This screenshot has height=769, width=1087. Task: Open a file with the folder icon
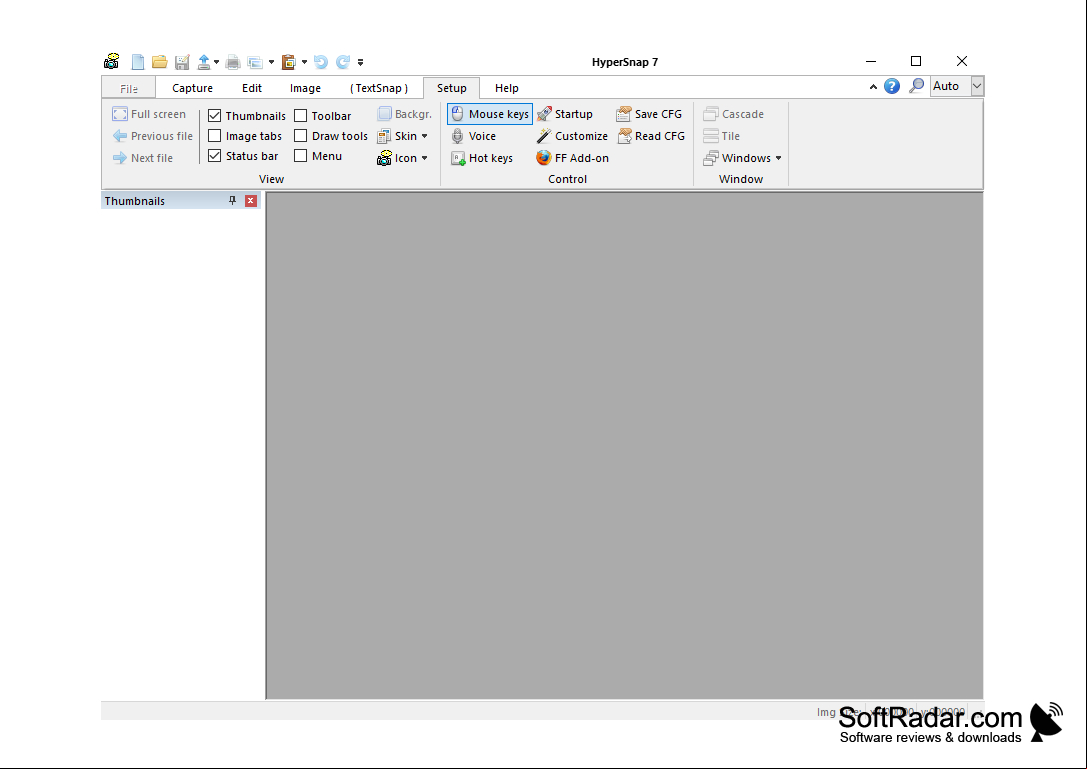pyautogui.click(x=159, y=62)
